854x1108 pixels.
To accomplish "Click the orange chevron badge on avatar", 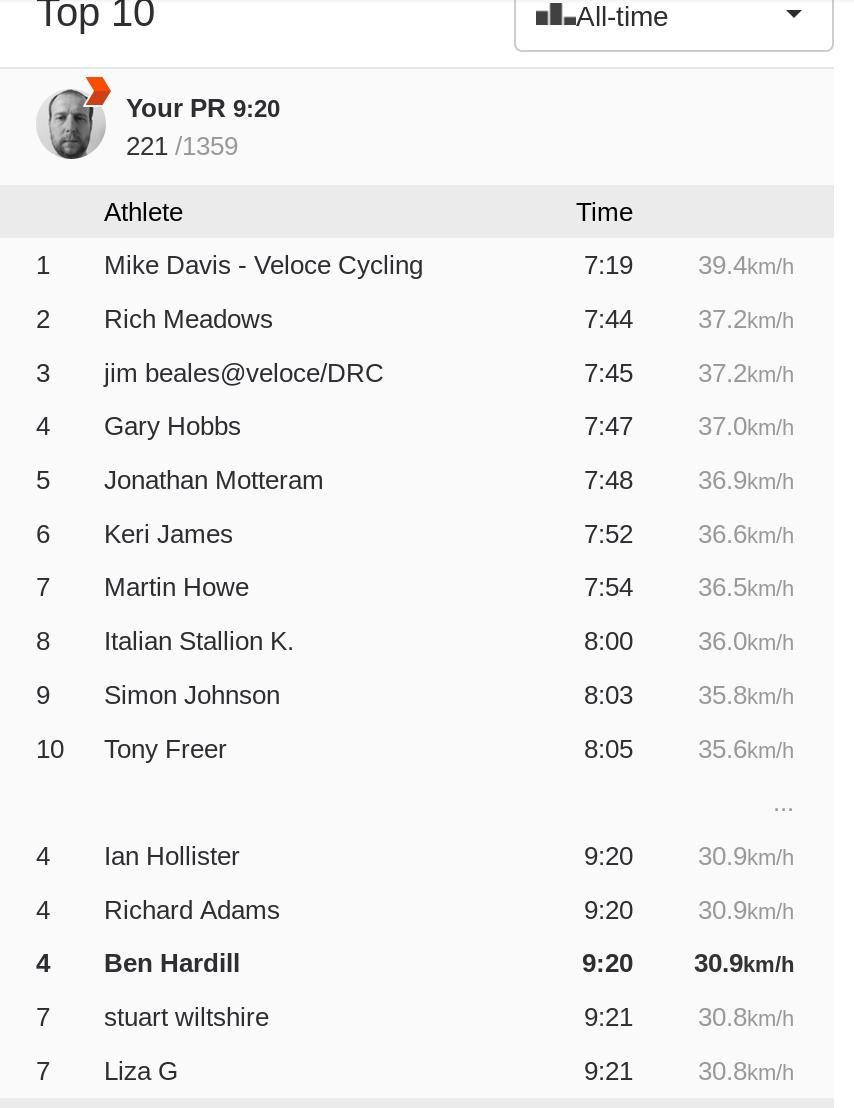I will point(97,90).
